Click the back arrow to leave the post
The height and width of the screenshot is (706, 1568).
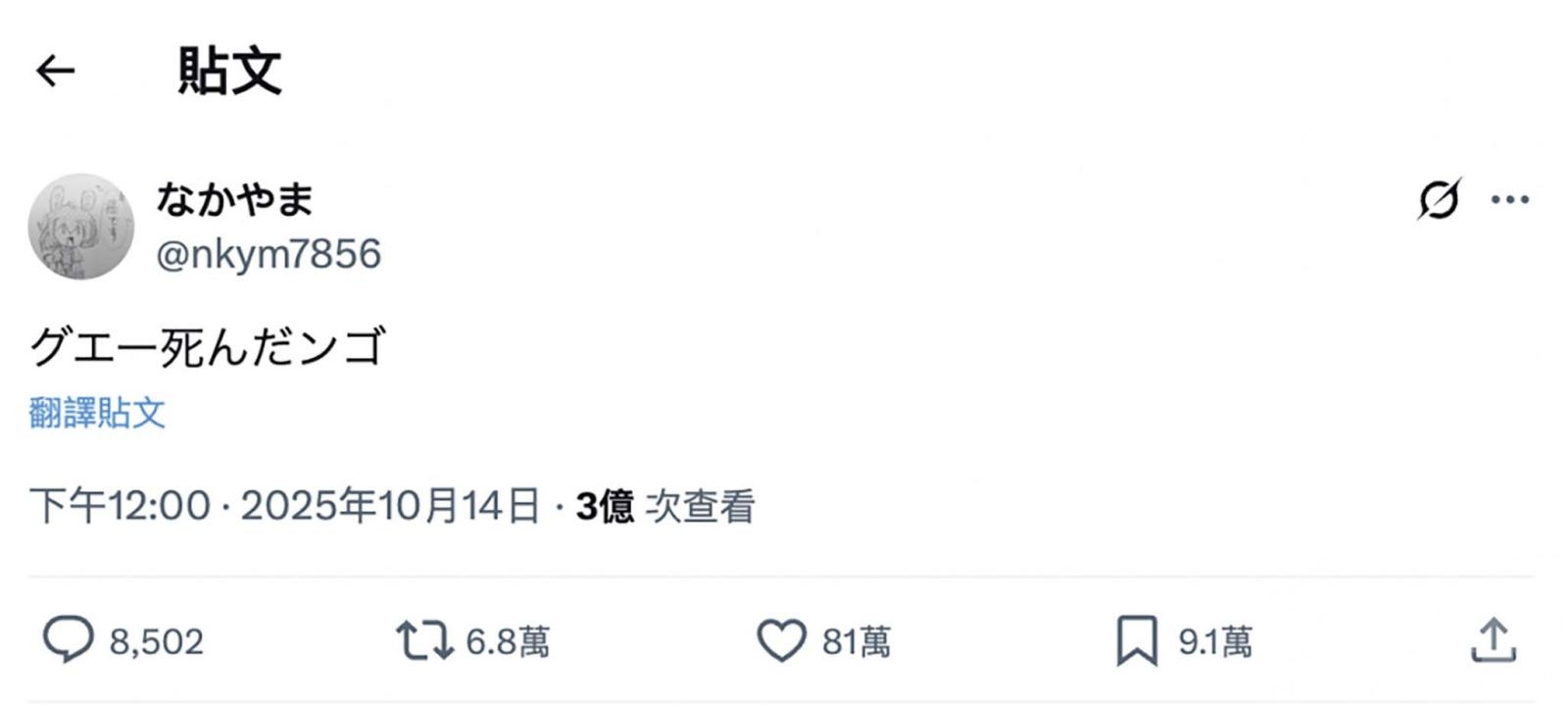[56, 71]
